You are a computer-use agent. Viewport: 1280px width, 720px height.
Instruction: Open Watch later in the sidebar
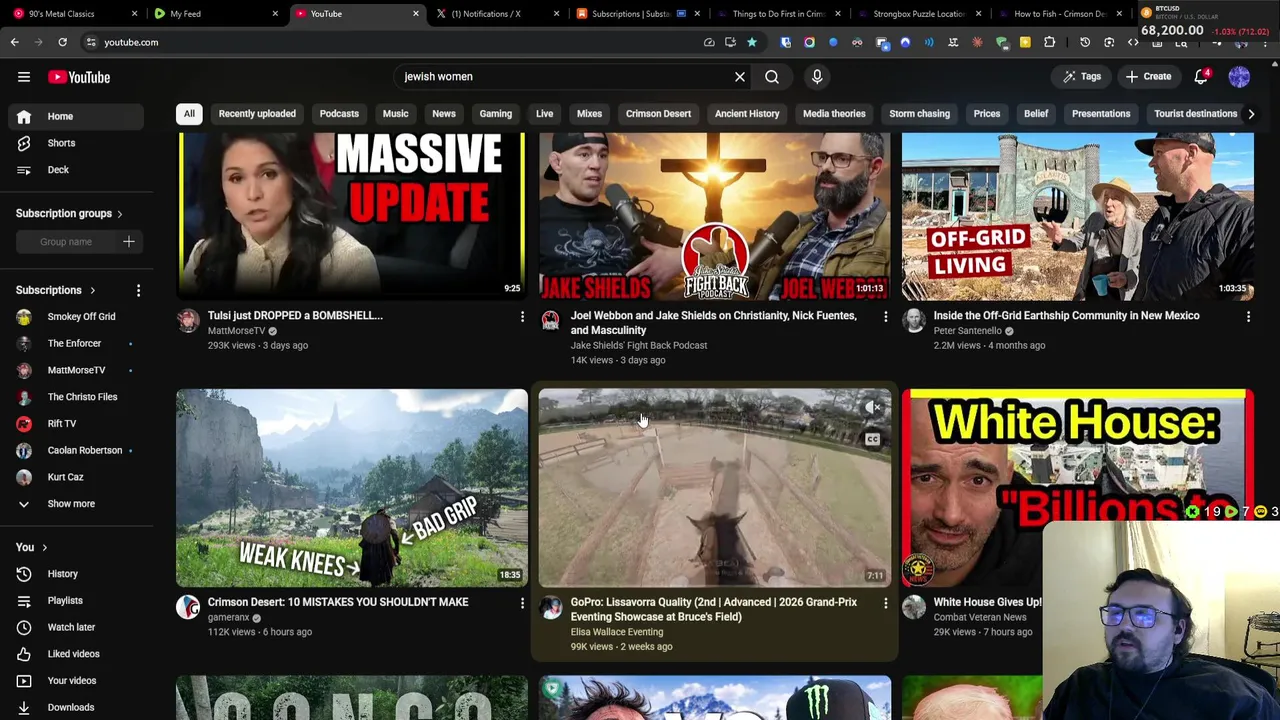click(76, 627)
